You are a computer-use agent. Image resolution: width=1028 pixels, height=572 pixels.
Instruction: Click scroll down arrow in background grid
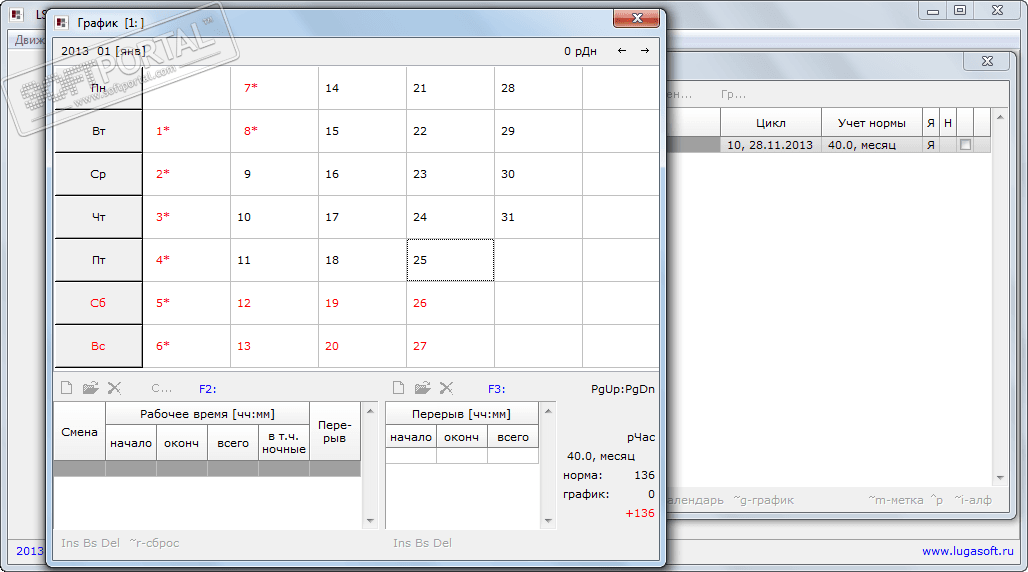tap(1000, 478)
